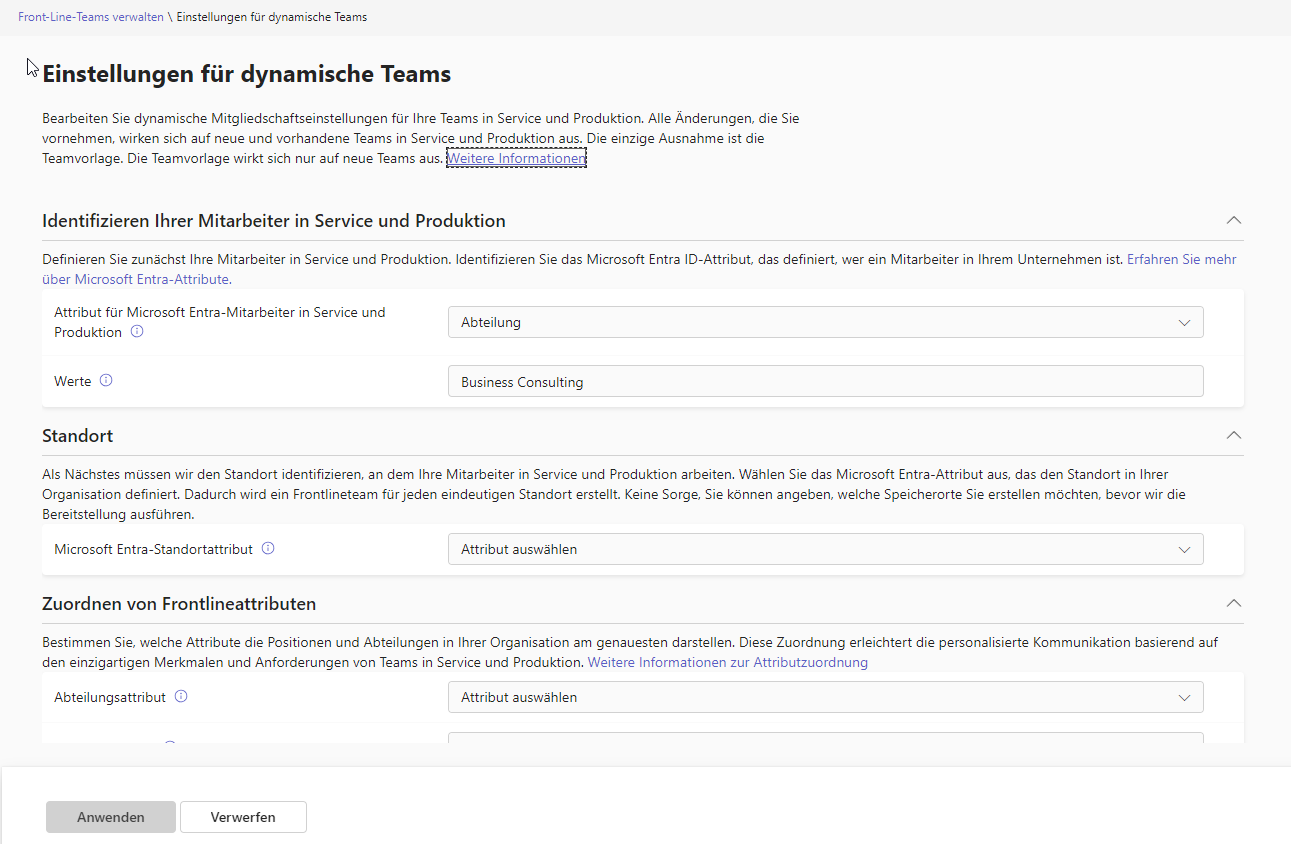Click the dropdown arrow beside Attribut auswählen under Standort
Viewport: 1291px width, 844px height.
1185,548
